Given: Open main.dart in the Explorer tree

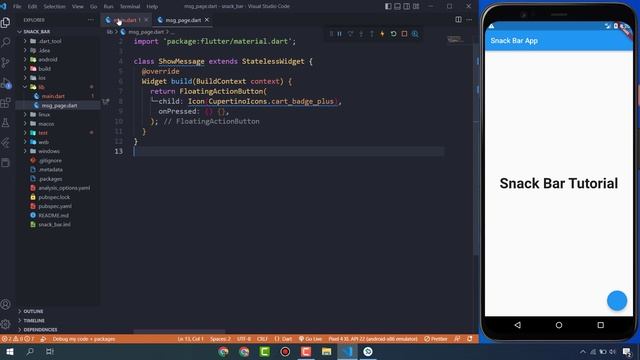Looking at the screenshot, I should [x=53, y=96].
